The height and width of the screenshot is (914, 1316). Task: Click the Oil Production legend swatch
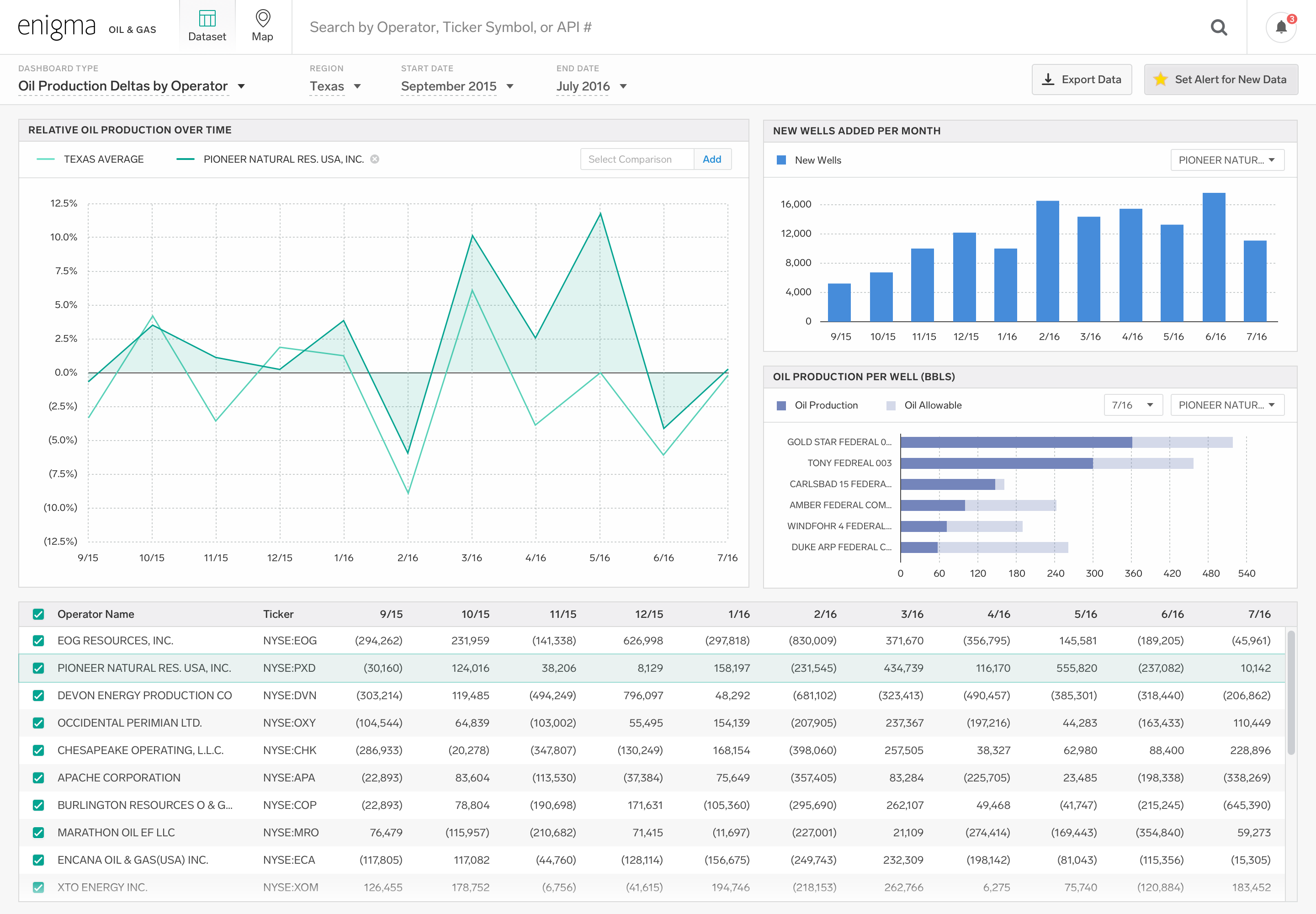click(780, 405)
